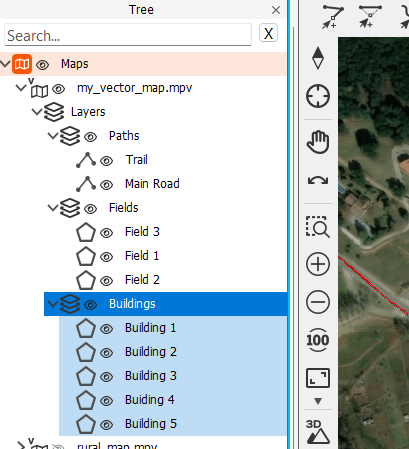This screenshot has width=409, height=449.
Task: Click the fit-to-screen expand icon
Action: coord(318,378)
